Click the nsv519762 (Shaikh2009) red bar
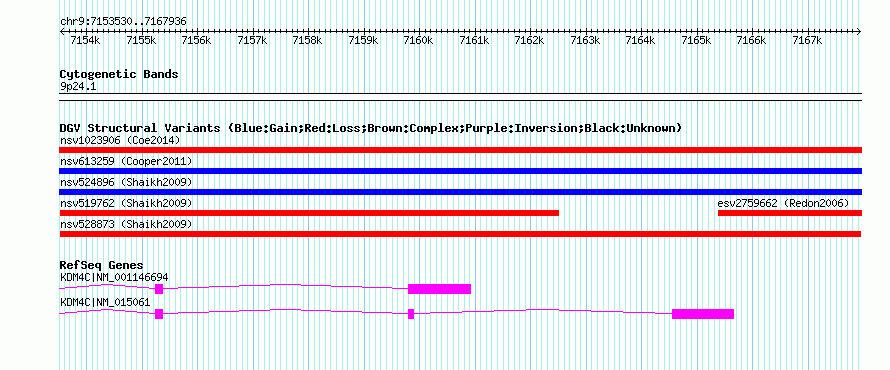 [309, 213]
